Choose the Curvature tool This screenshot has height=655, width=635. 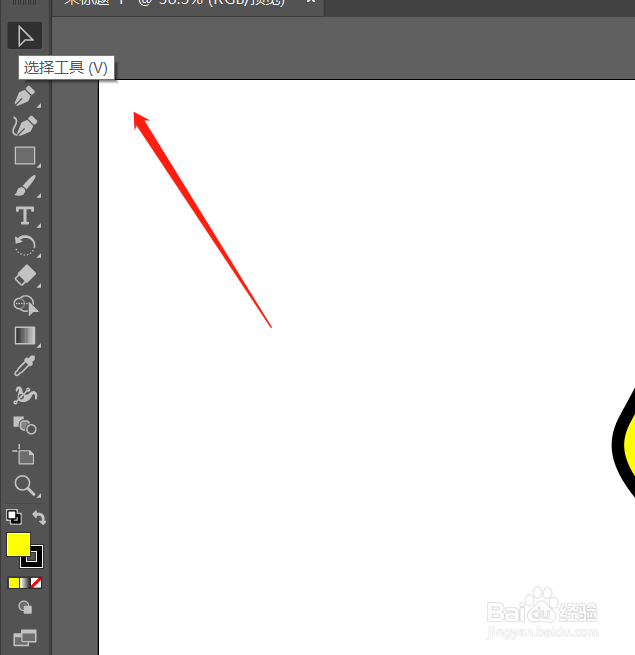(x=25, y=126)
